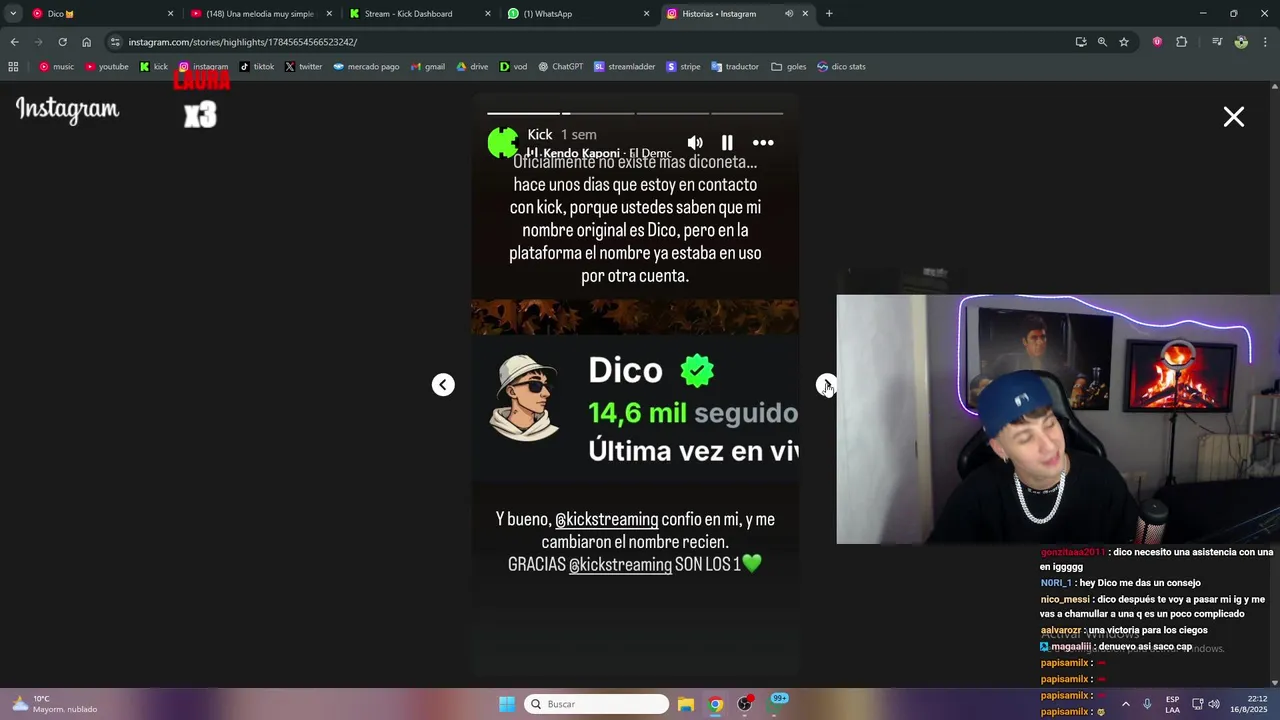Open the gmail bookmark
Screen dimensions: 1280x720
tap(428, 67)
